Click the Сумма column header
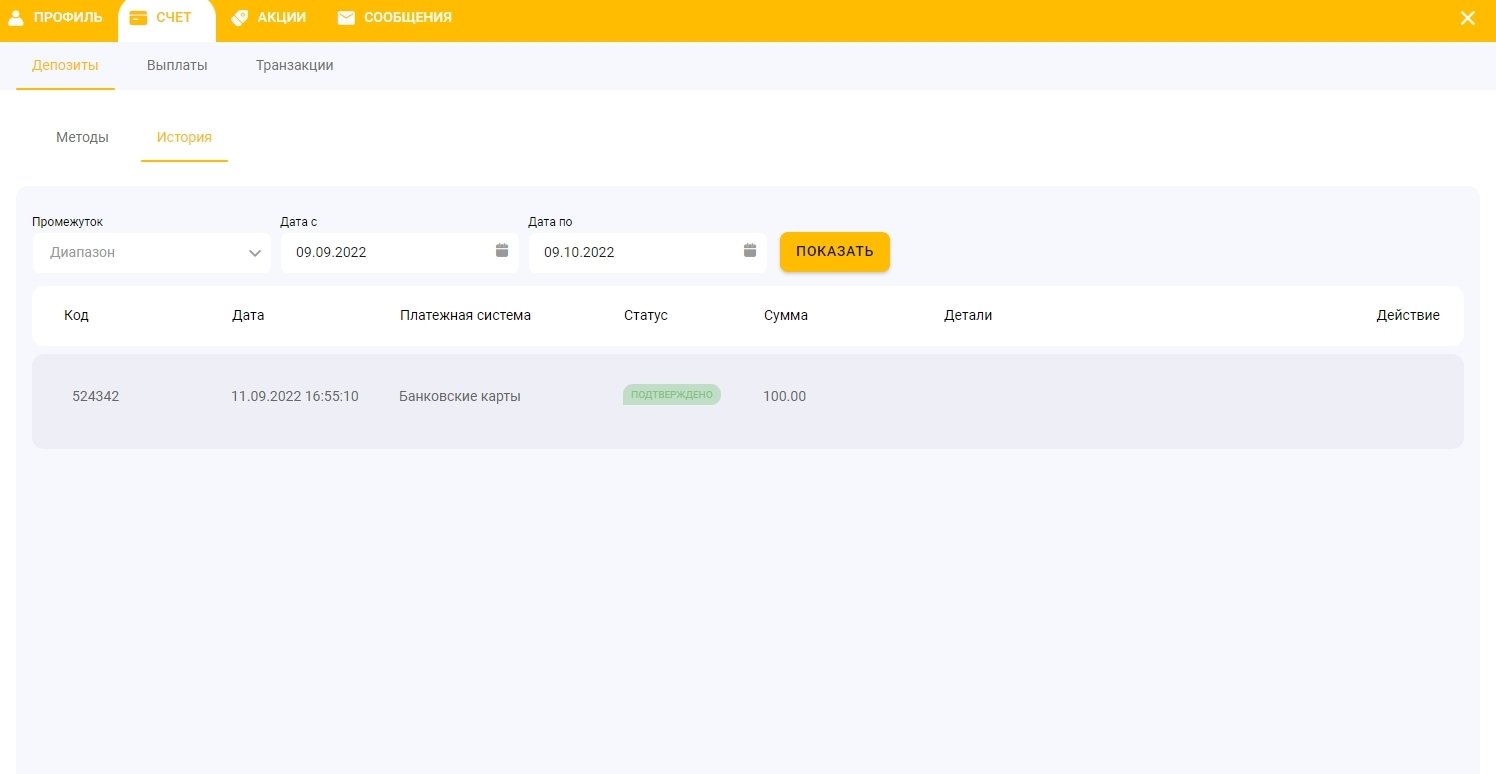Viewport: 1496px width, 774px height. pos(785,316)
